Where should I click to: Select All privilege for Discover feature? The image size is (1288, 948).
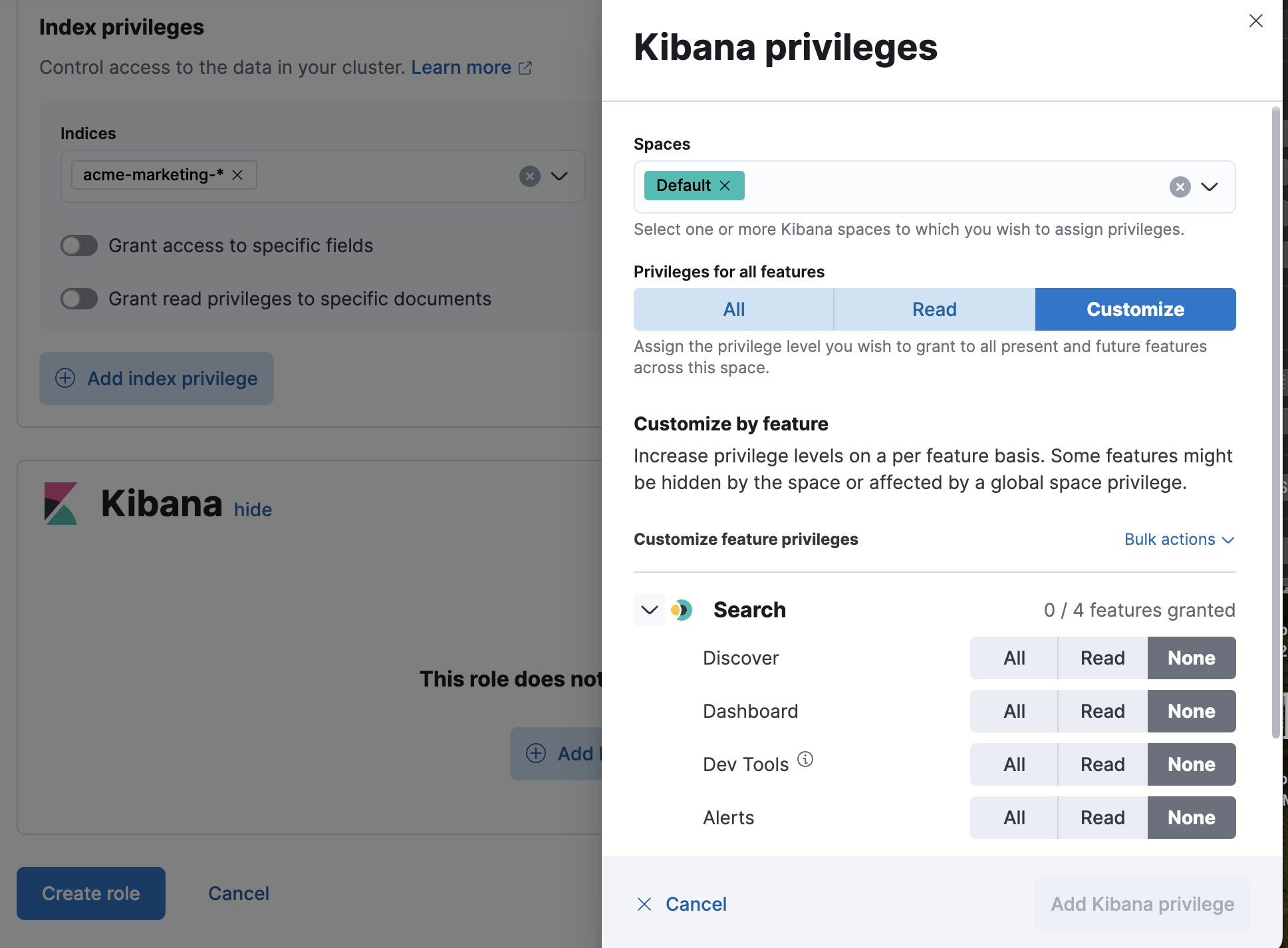pyautogui.click(x=1014, y=658)
